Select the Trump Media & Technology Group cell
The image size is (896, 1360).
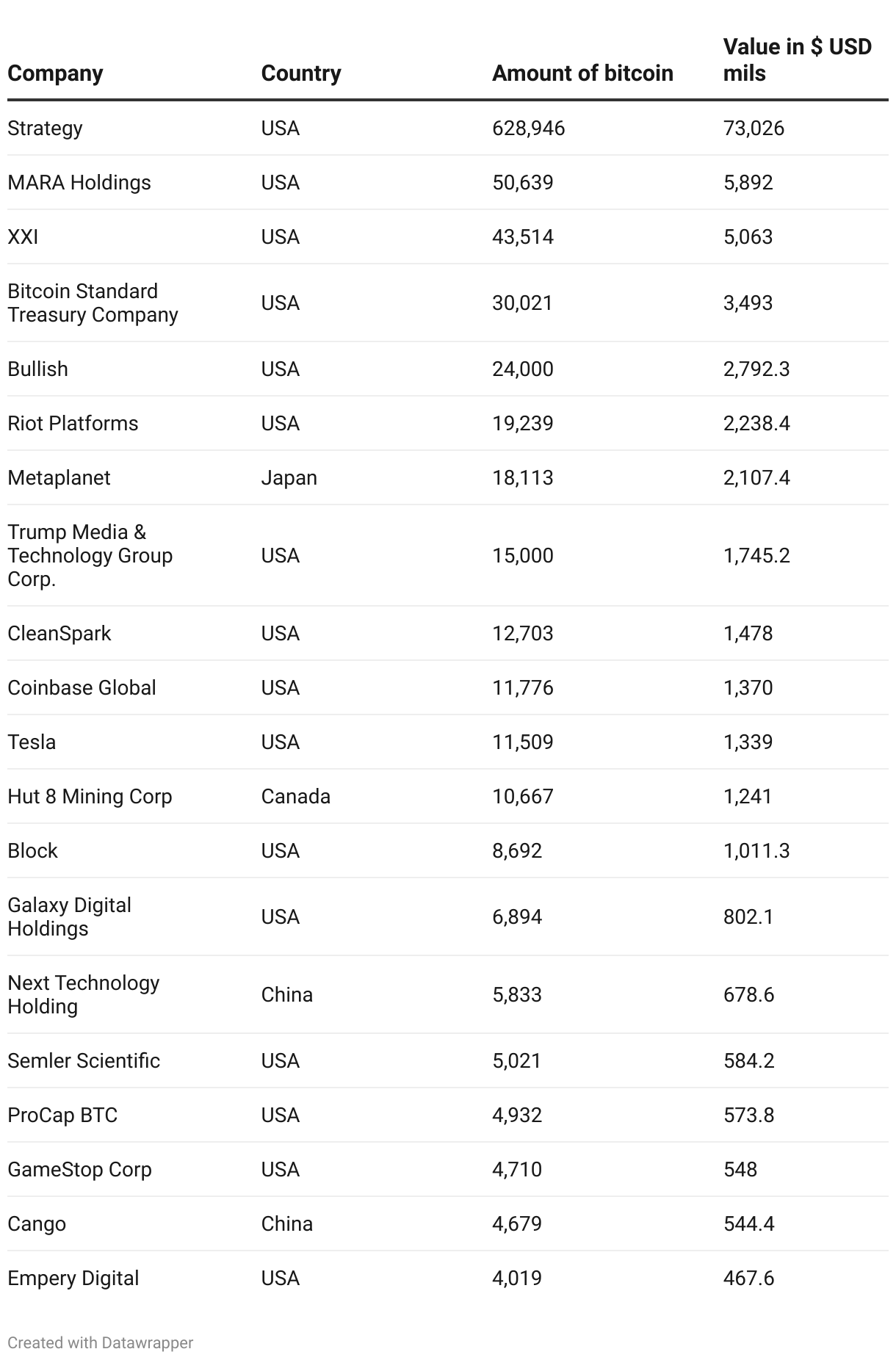click(90, 556)
